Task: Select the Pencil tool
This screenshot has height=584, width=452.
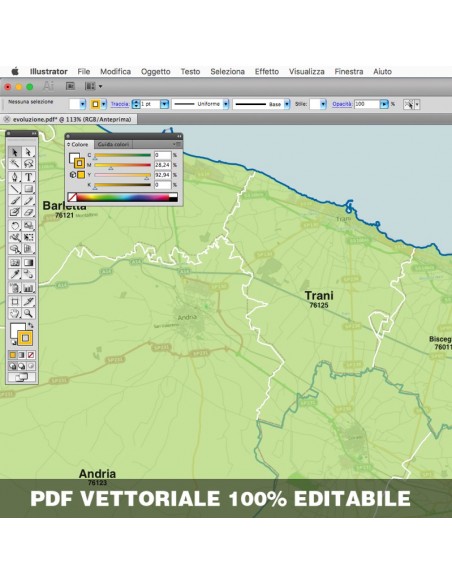Action: 28,200
